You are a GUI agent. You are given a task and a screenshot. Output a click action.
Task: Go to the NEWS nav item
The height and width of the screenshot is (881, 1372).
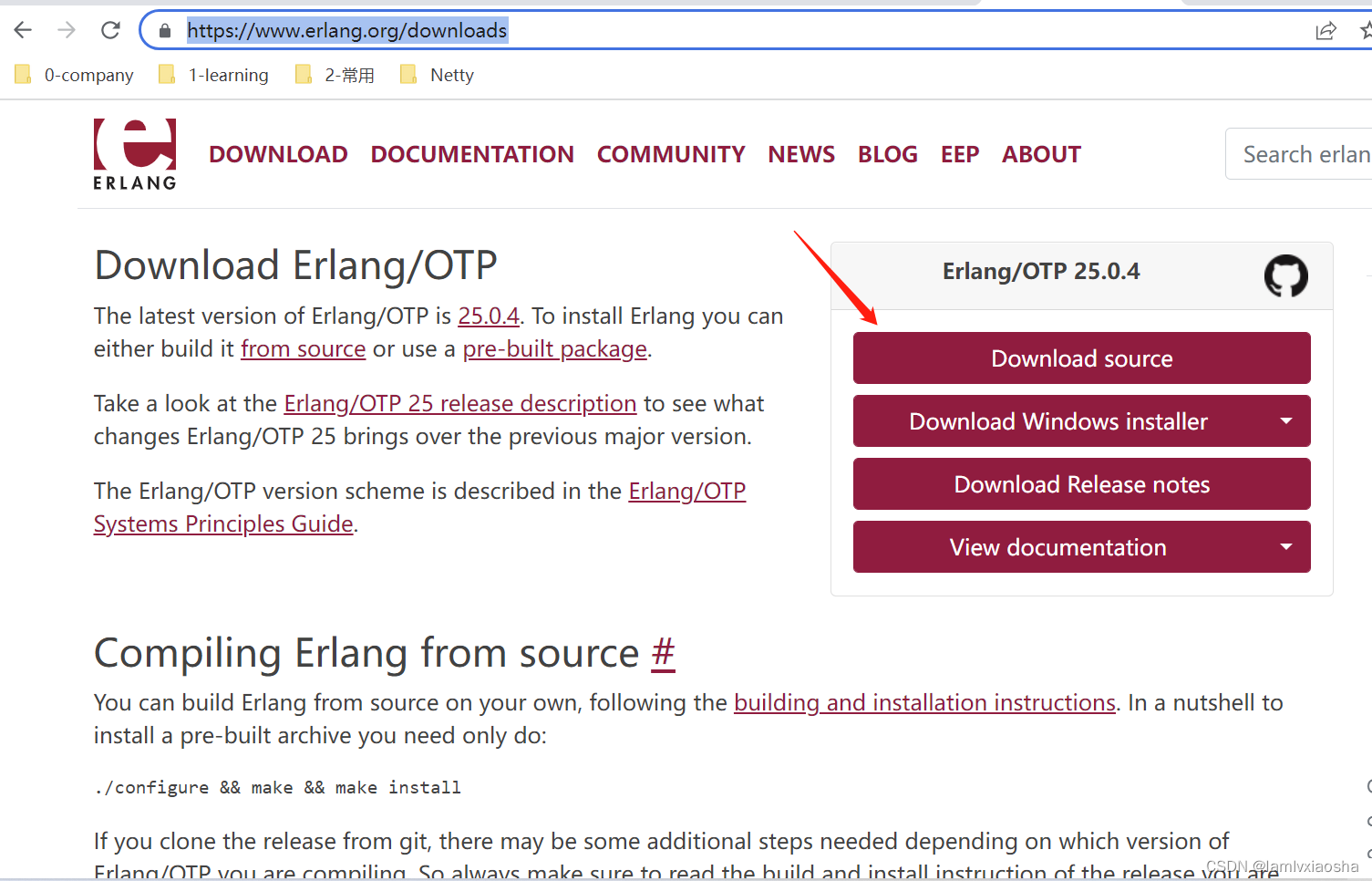801,154
